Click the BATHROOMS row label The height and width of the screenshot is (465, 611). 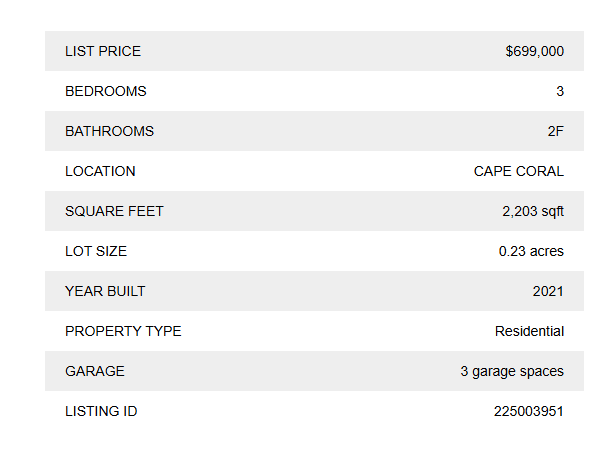pyautogui.click(x=110, y=131)
